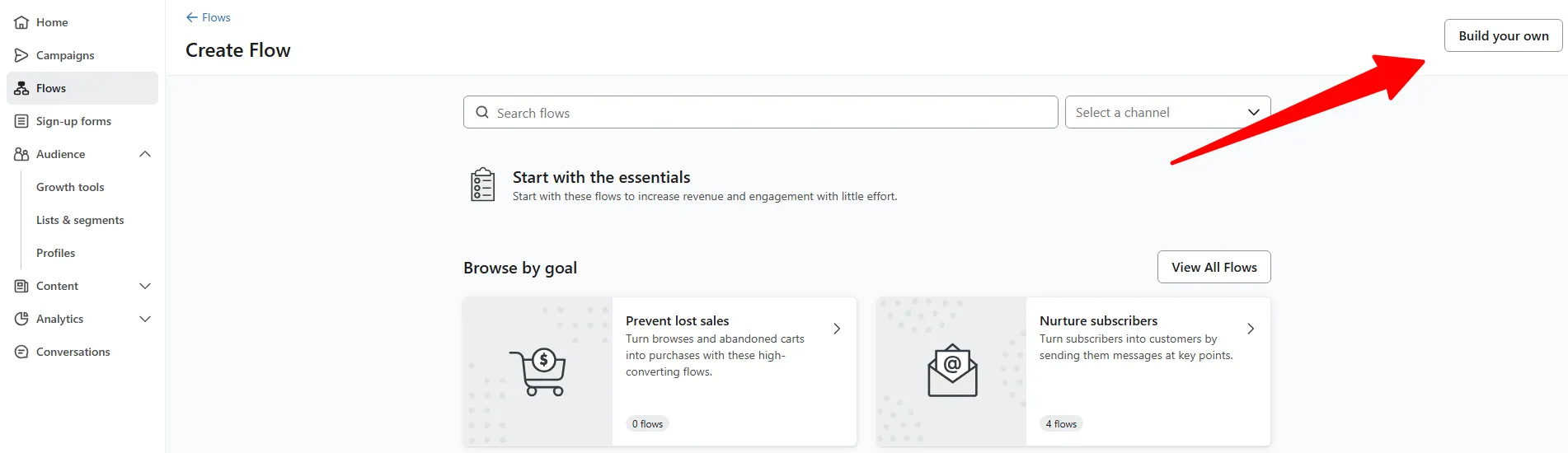Click the Home house icon
Screen dimensions: 1568x453
coord(21,22)
